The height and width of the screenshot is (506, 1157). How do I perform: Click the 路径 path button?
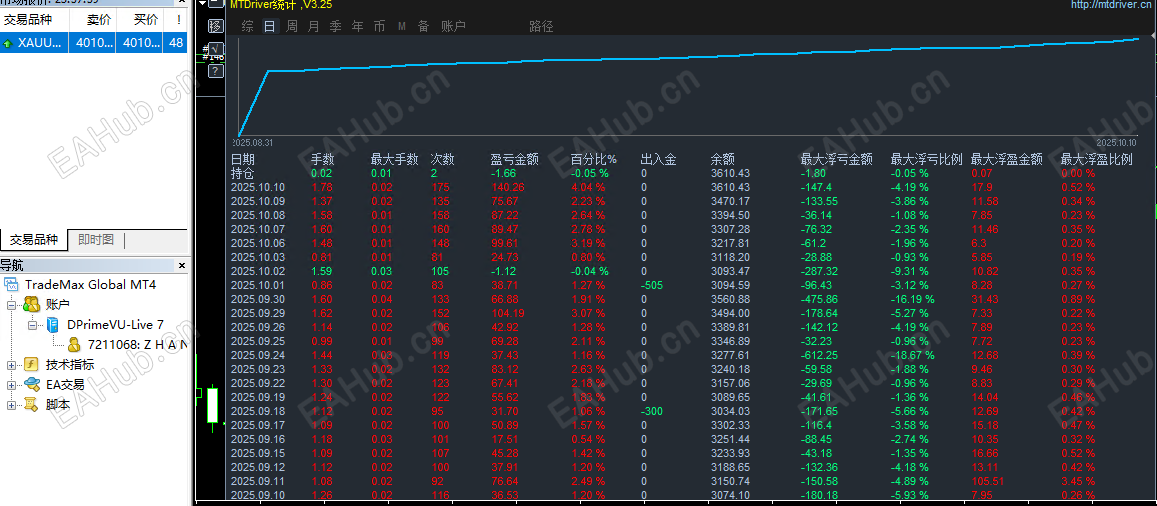[x=542, y=27]
